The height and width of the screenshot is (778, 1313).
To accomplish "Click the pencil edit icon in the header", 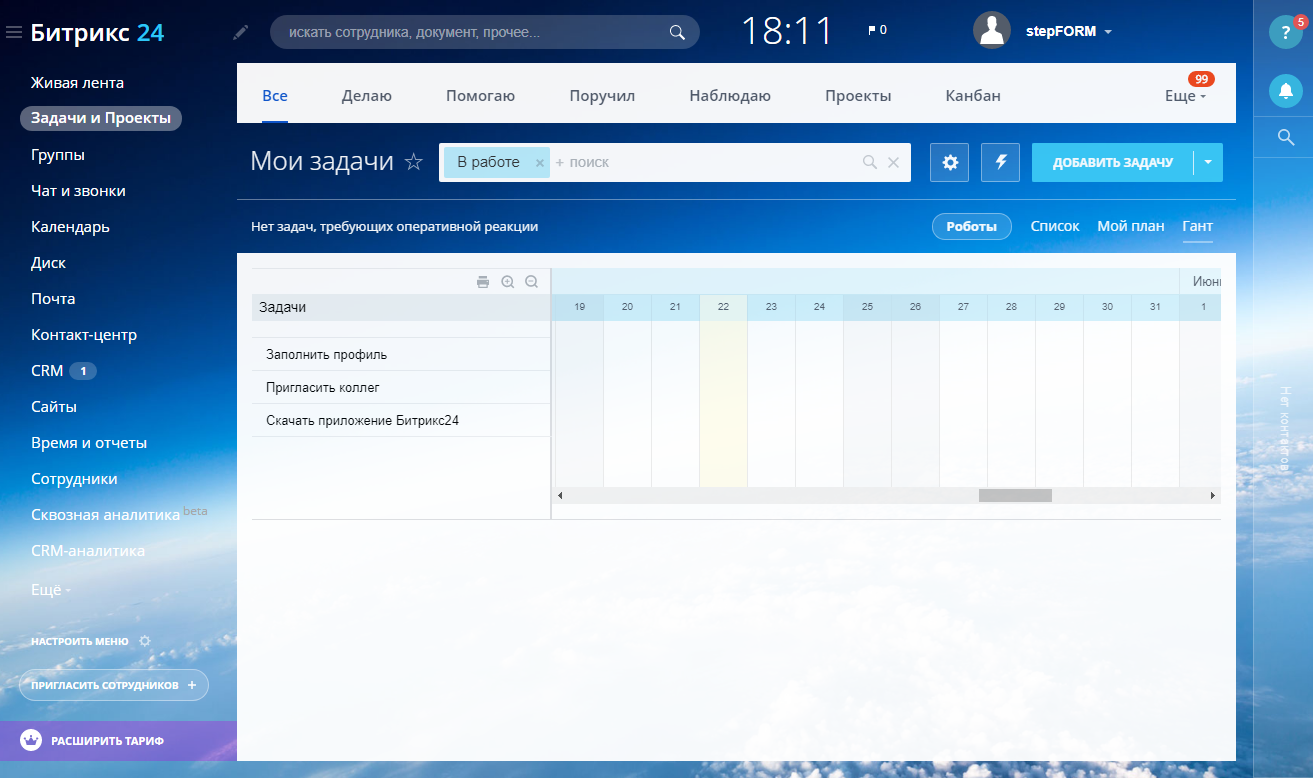I will [x=240, y=32].
